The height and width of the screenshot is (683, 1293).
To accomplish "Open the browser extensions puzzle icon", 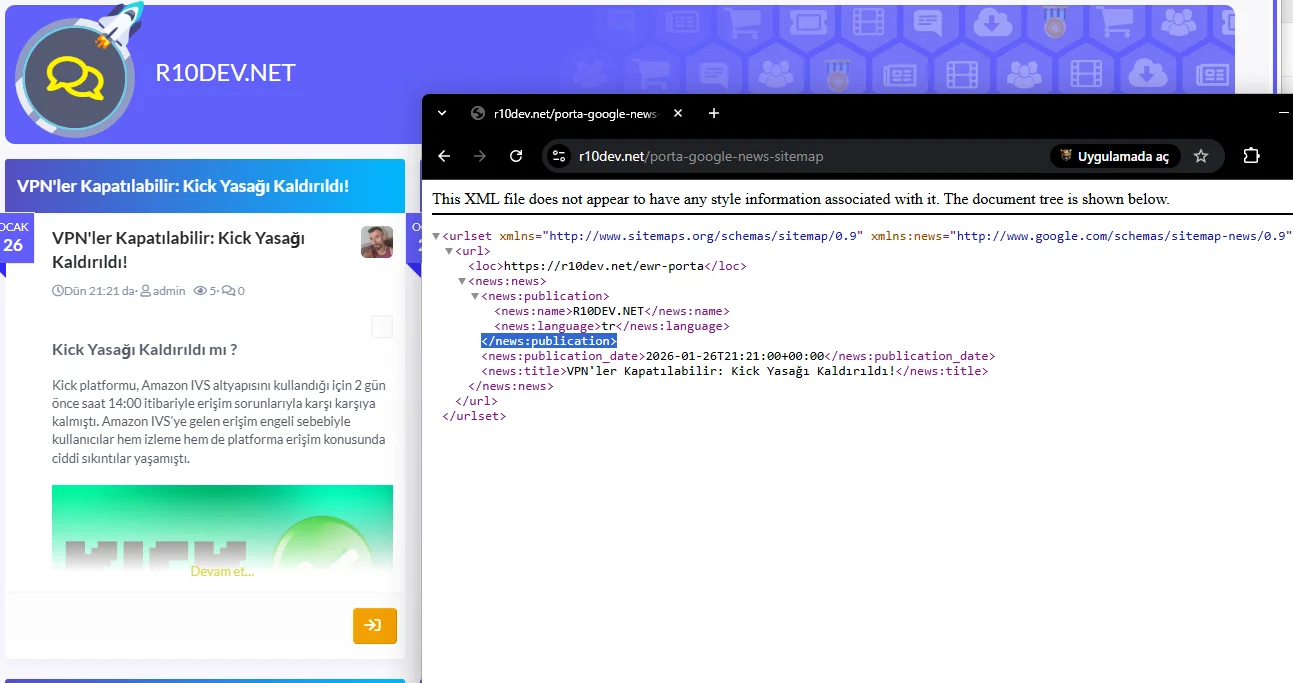I will 1251,156.
